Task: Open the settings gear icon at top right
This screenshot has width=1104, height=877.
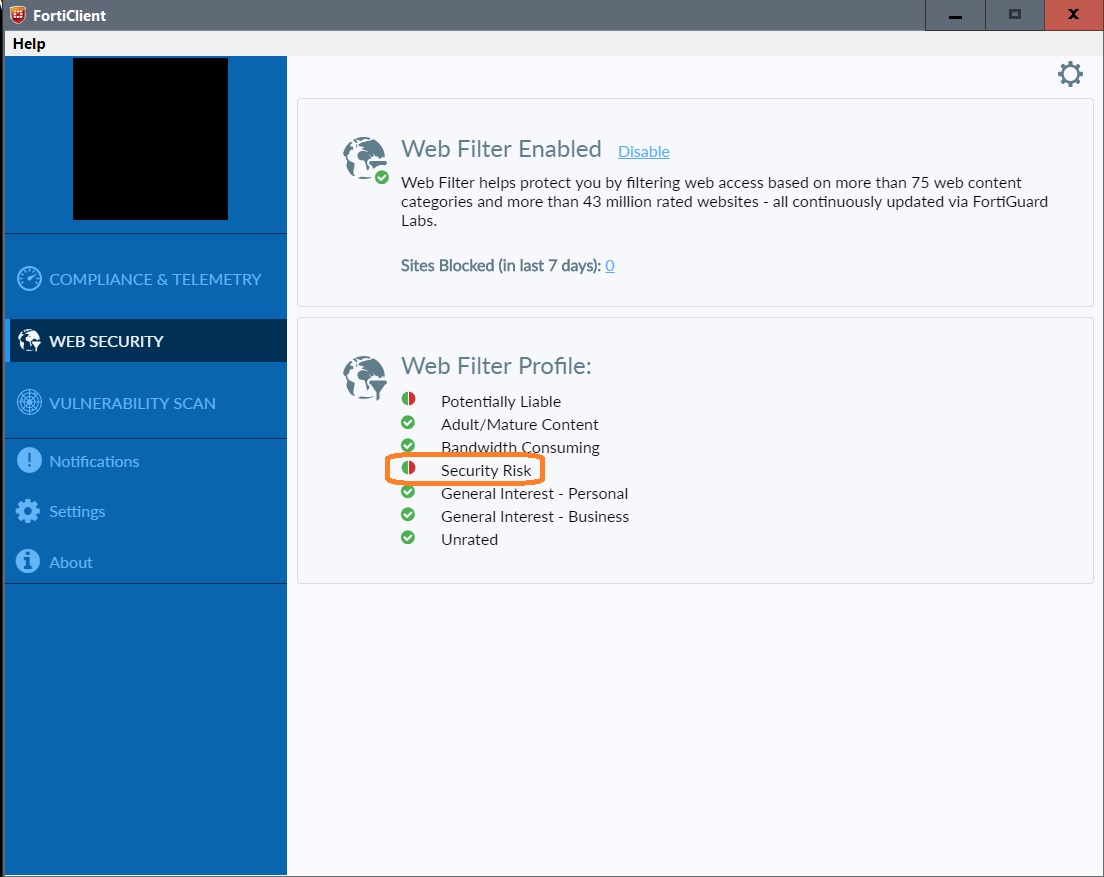Action: pyautogui.click(x=1070, y=74)
